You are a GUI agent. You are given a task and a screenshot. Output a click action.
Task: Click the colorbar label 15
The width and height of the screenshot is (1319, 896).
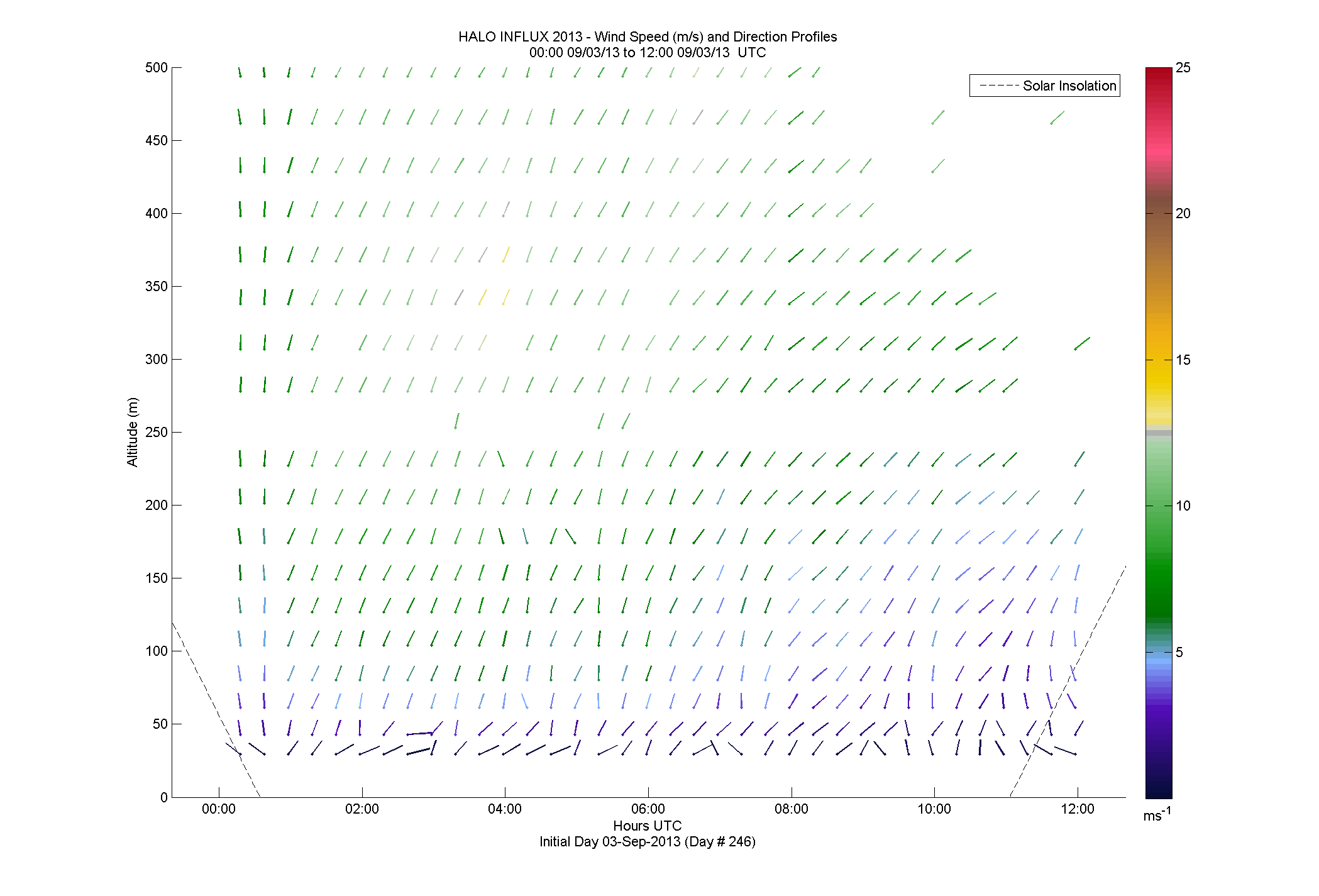[1183, 360]
